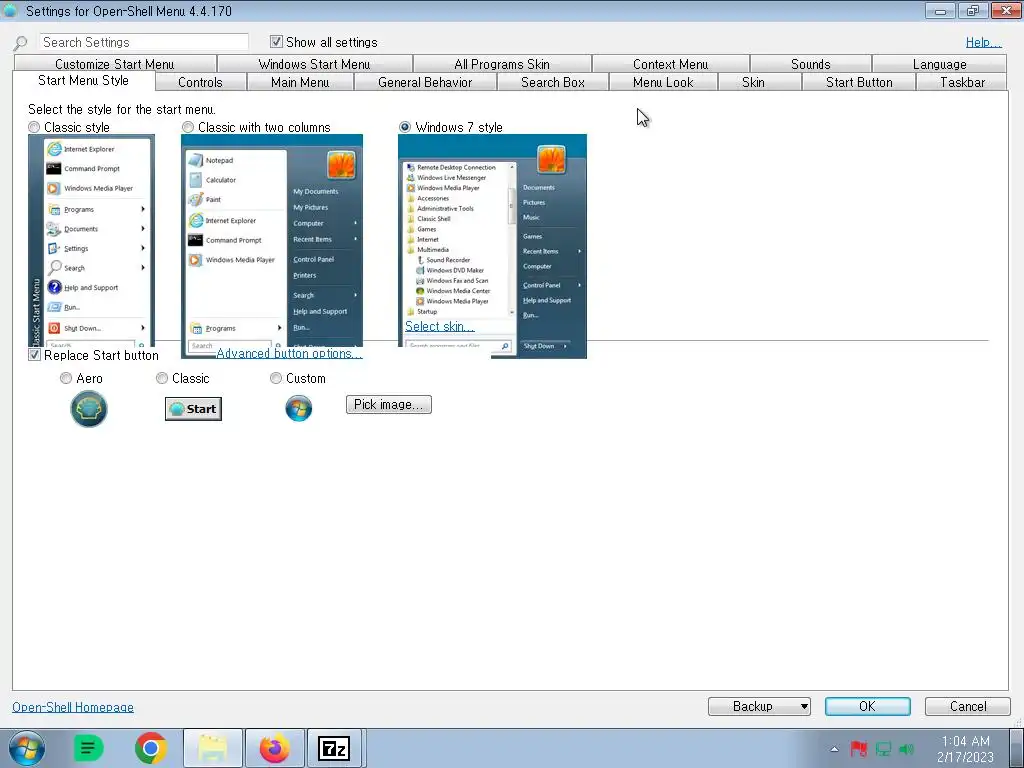Open the All Programs Skin tab

(x=502, y=64)
